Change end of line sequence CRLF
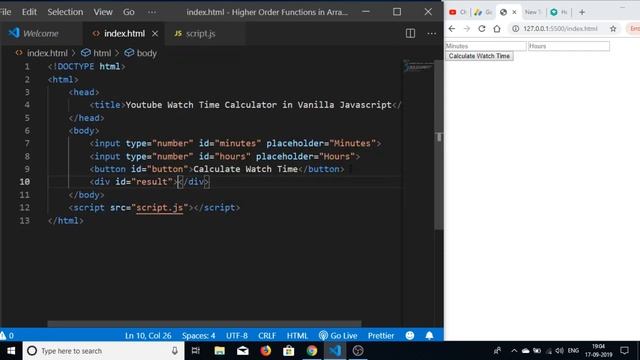Screen dimensions: 640x360 pos(267,336)
